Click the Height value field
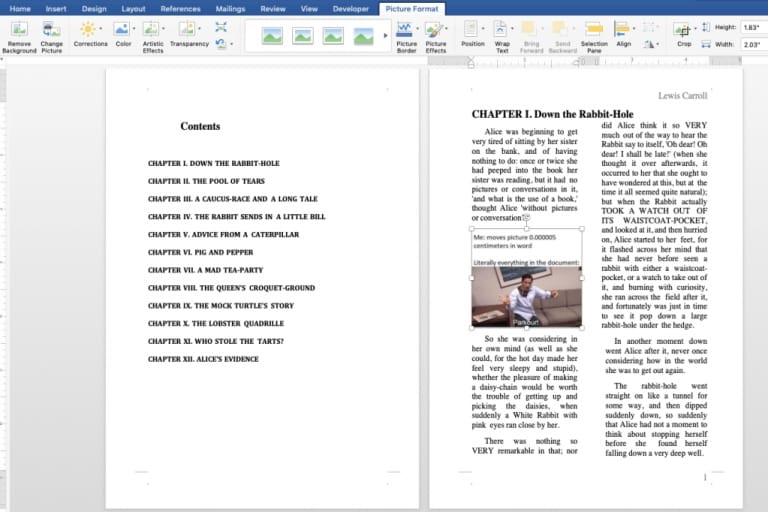 pos(754,27)
